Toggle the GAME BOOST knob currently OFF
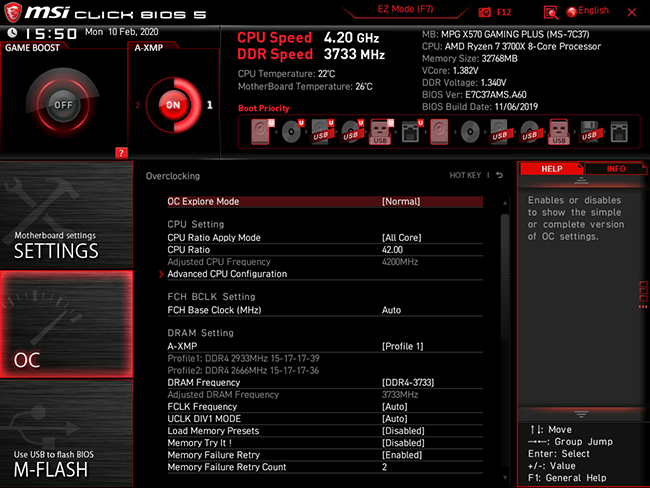 point(63,104)
